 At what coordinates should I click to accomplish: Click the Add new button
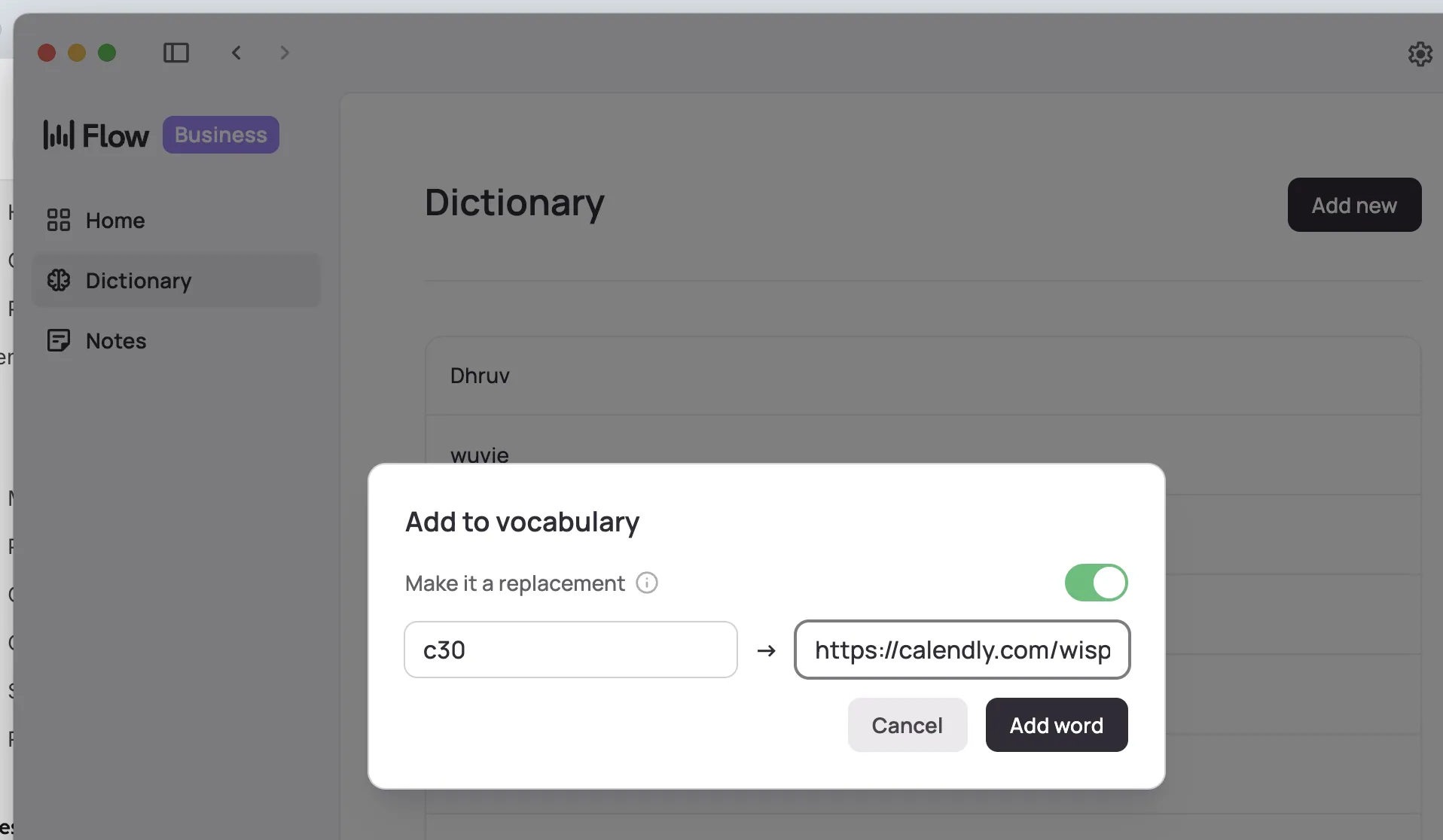click(x=1354, y=205)
